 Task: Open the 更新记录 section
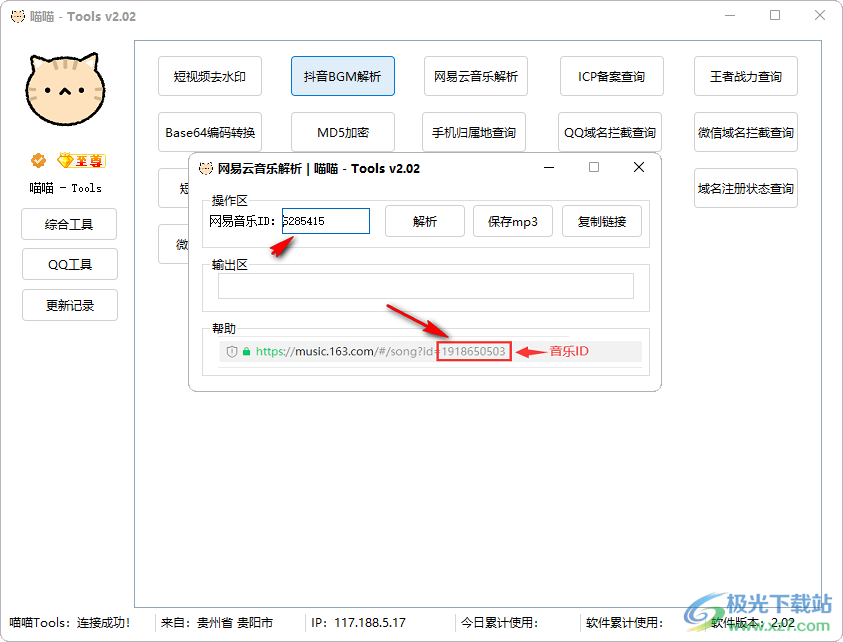[x=70, y=305]
